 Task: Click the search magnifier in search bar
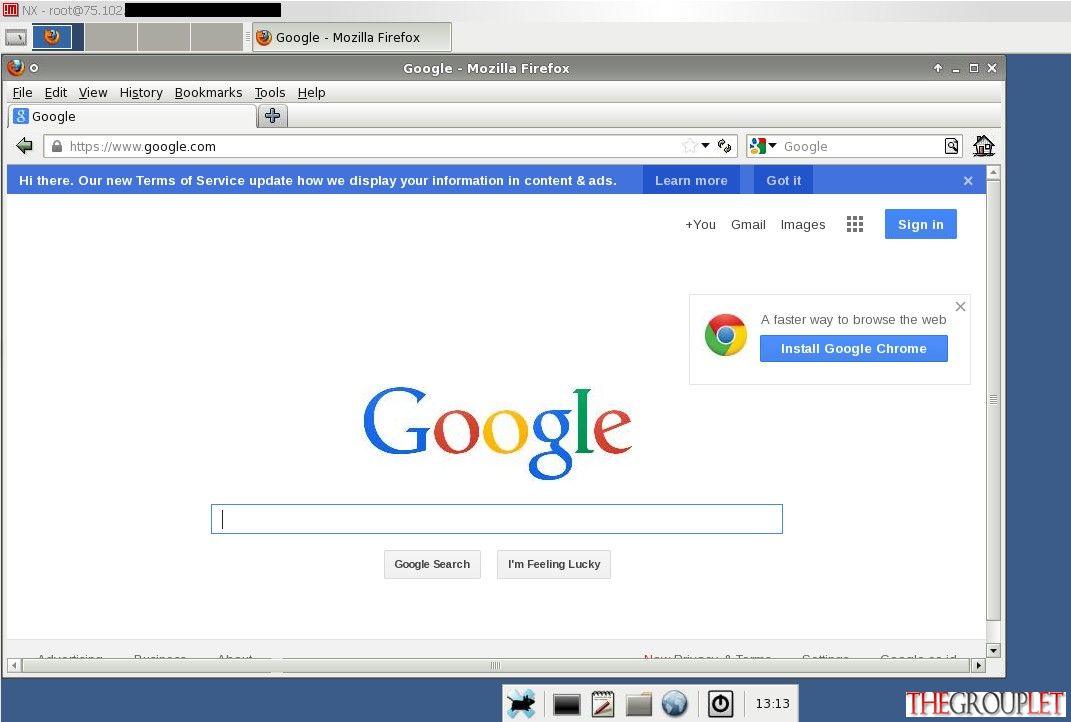pyautogui.click(x=951, y=145)
